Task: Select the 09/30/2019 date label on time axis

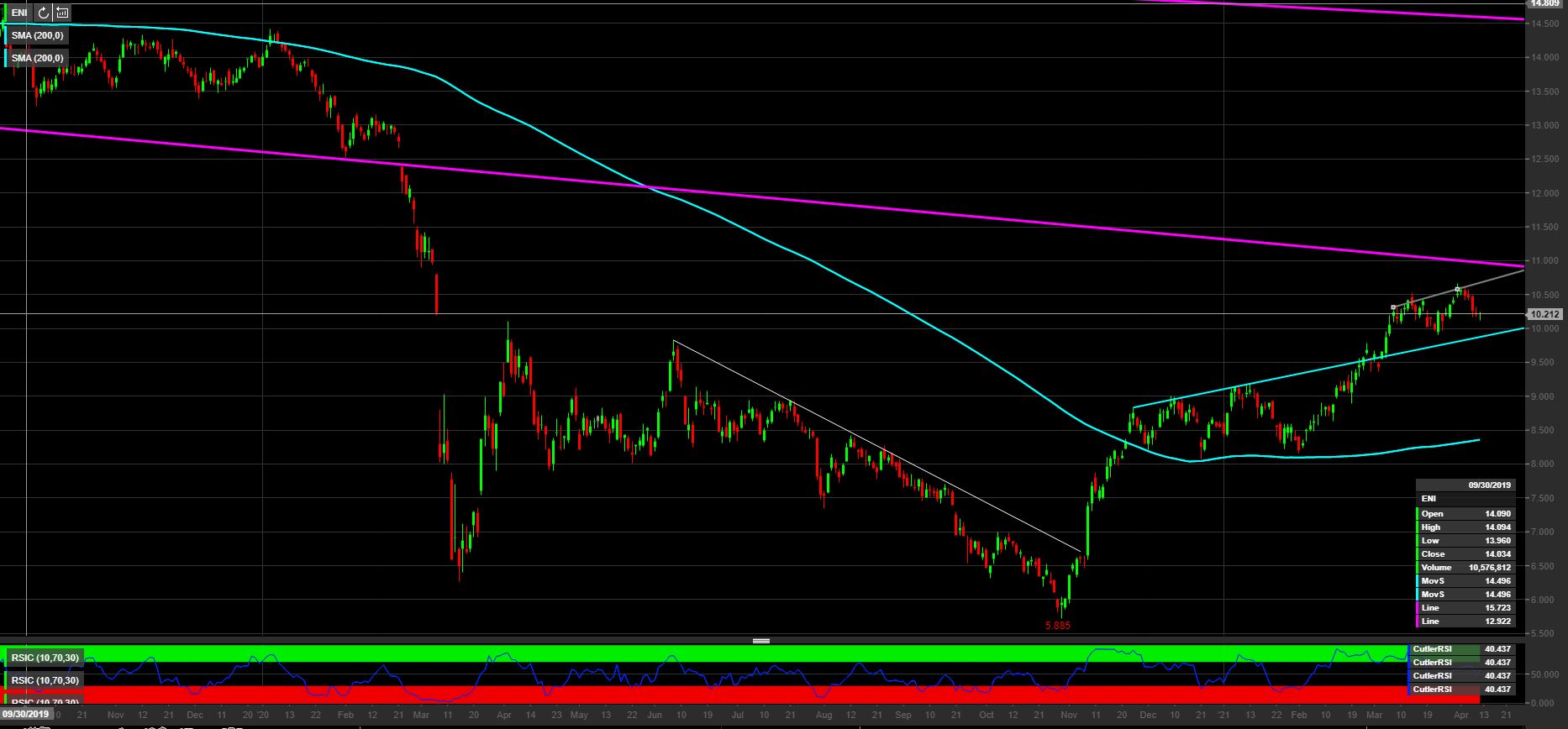Action: coord(26,715)
